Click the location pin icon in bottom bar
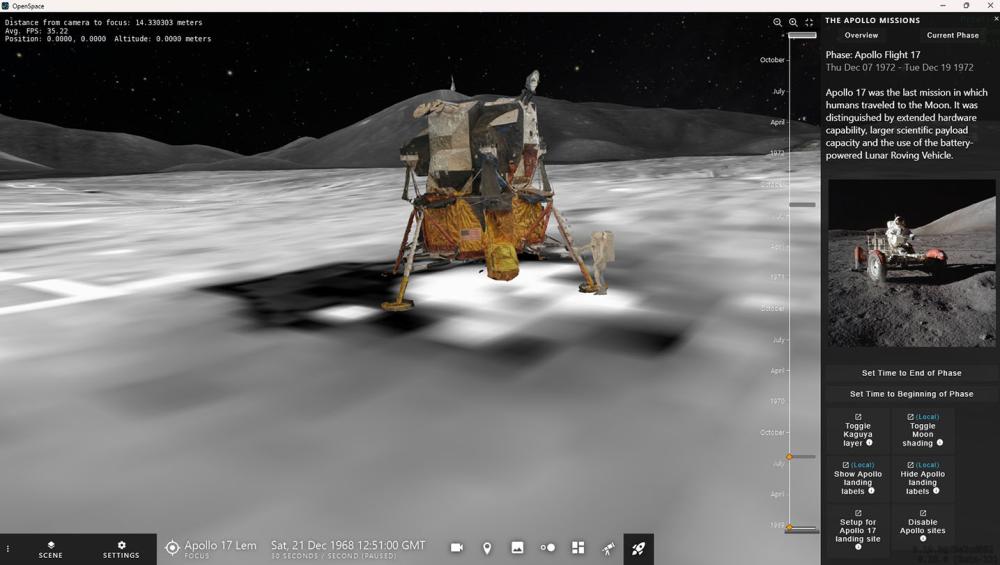1000x565 pixels. 487,548
